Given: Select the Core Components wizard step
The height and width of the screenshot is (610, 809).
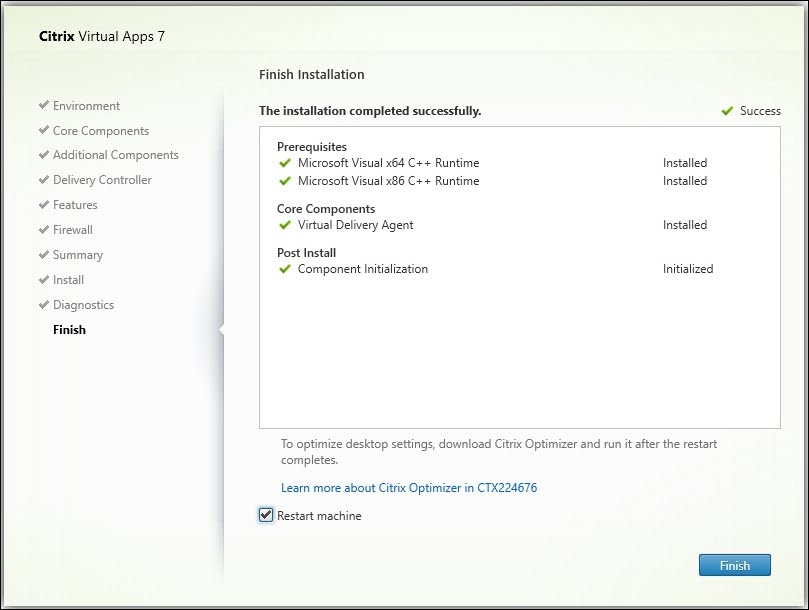Looking at the screenshot, I should coord(101,131).
